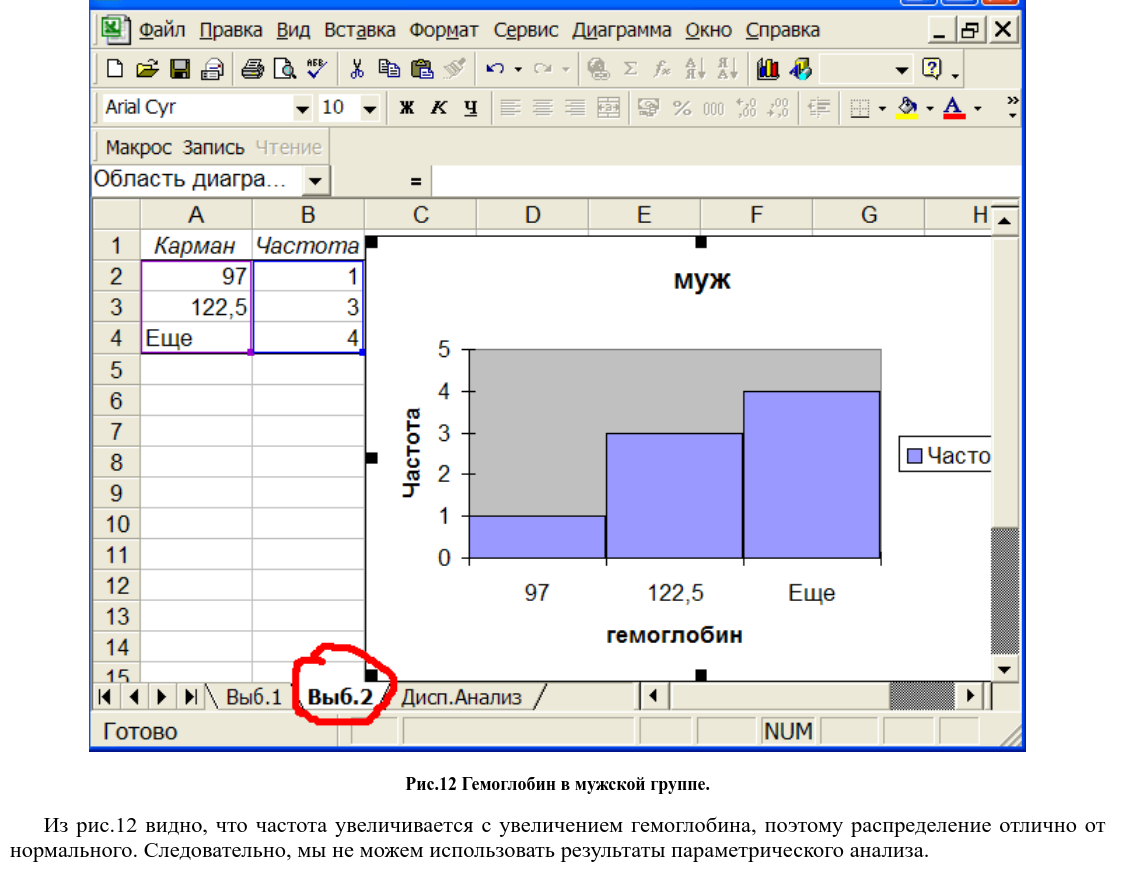Open a file with the folder icon

tap(148, 69)
